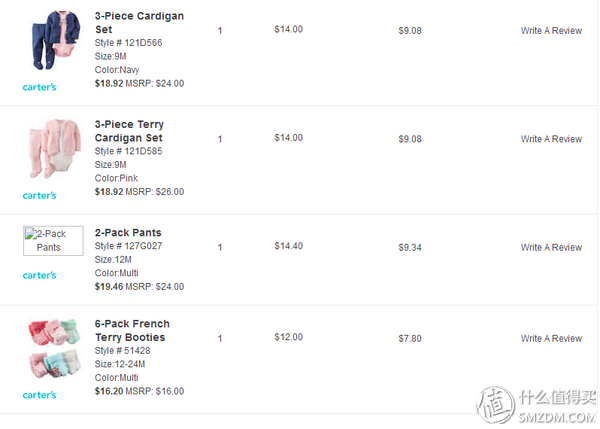Click carter's logo under 2-Pack Pants
Image resolution: width=600 pixels, height=429 pixels.
click(x=39, y=276)
